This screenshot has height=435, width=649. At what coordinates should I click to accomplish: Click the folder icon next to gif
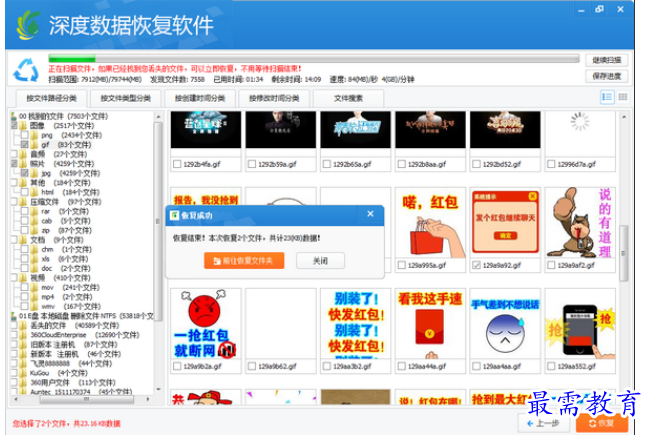(35, 145)
